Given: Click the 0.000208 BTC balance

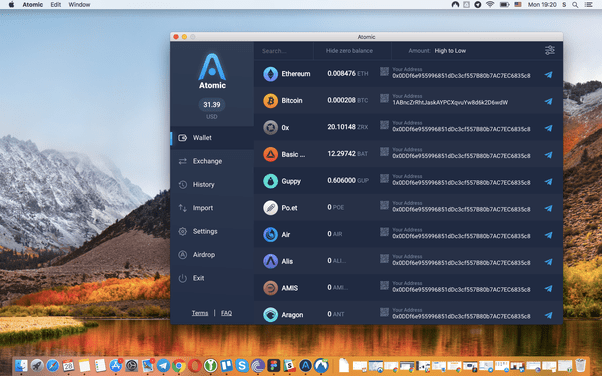Looking at the screenshot, I should [x=347, y=100].
